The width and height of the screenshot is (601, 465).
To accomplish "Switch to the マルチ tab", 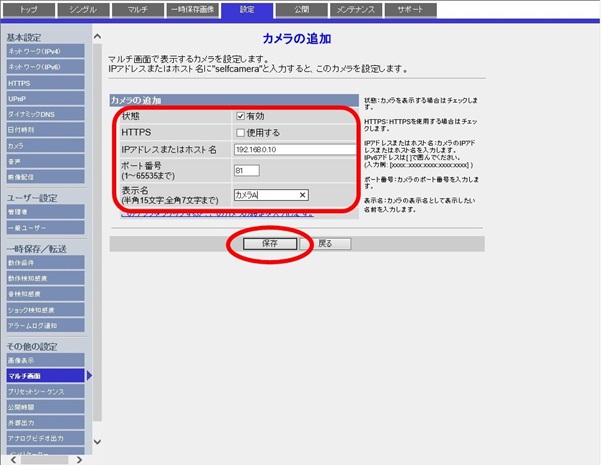I will click(x=138, y=10).
